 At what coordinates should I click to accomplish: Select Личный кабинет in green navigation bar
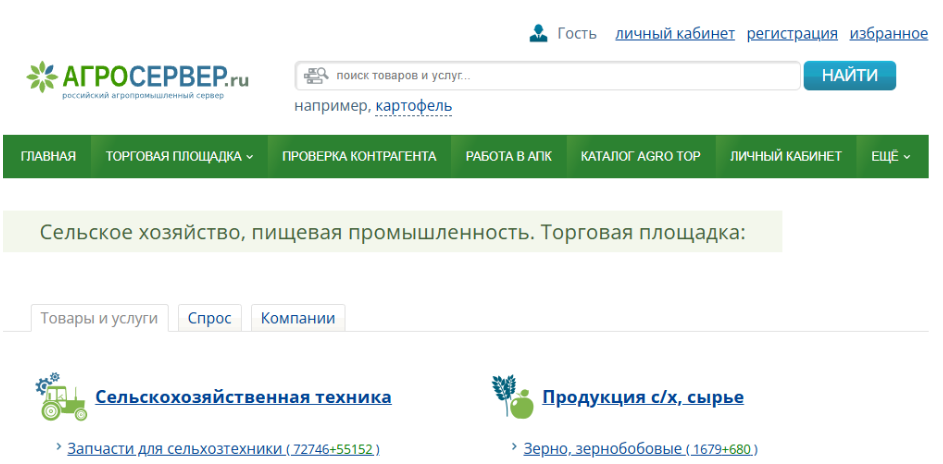pos(785,156)
